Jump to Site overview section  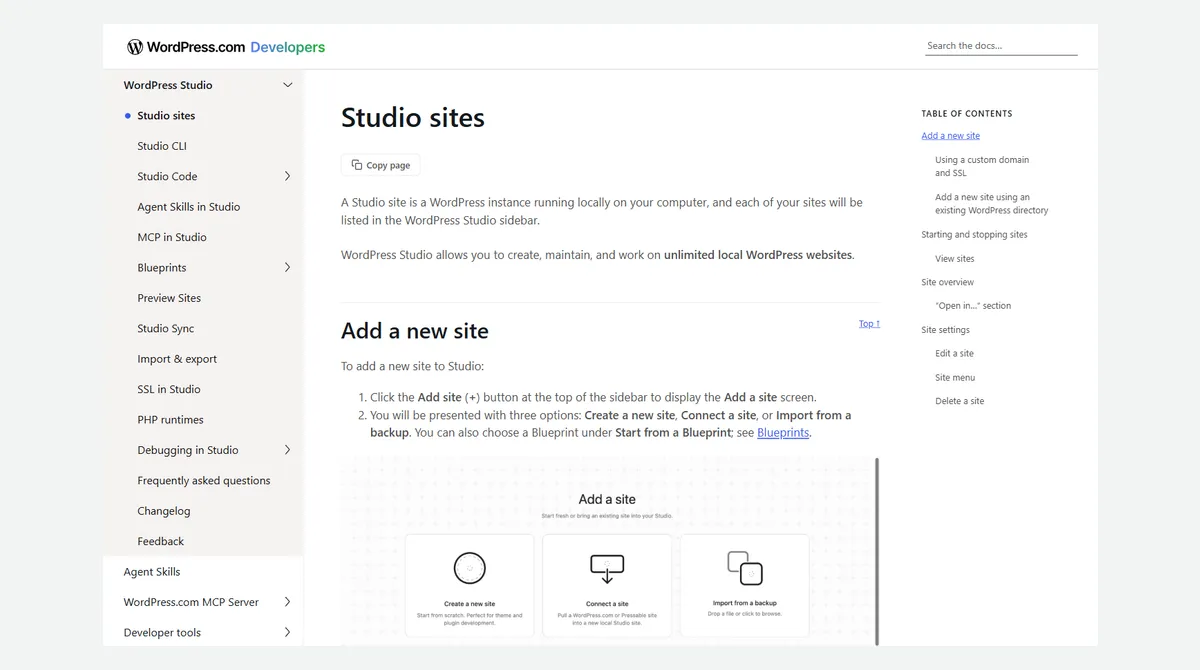[947, 282]
